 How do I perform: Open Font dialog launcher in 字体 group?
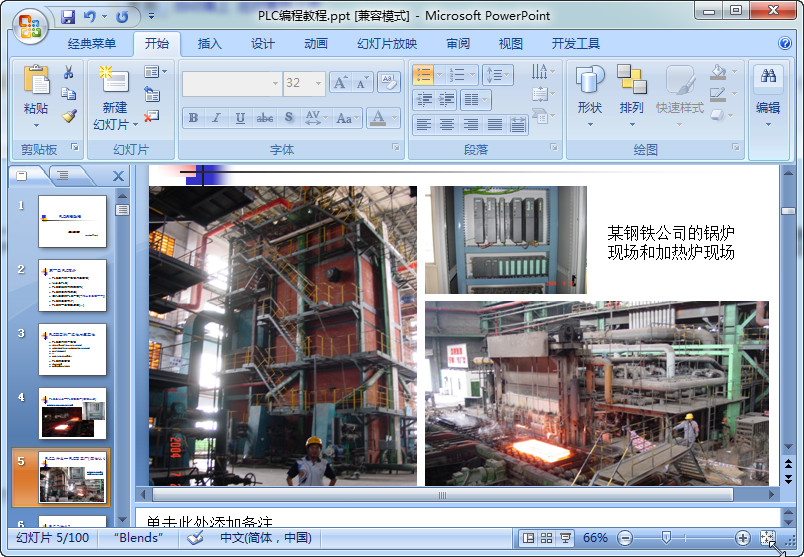(396, 148)
